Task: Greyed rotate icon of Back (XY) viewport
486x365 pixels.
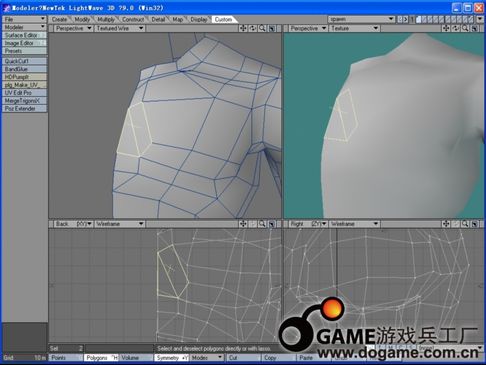Action: [x=253, y=224]
